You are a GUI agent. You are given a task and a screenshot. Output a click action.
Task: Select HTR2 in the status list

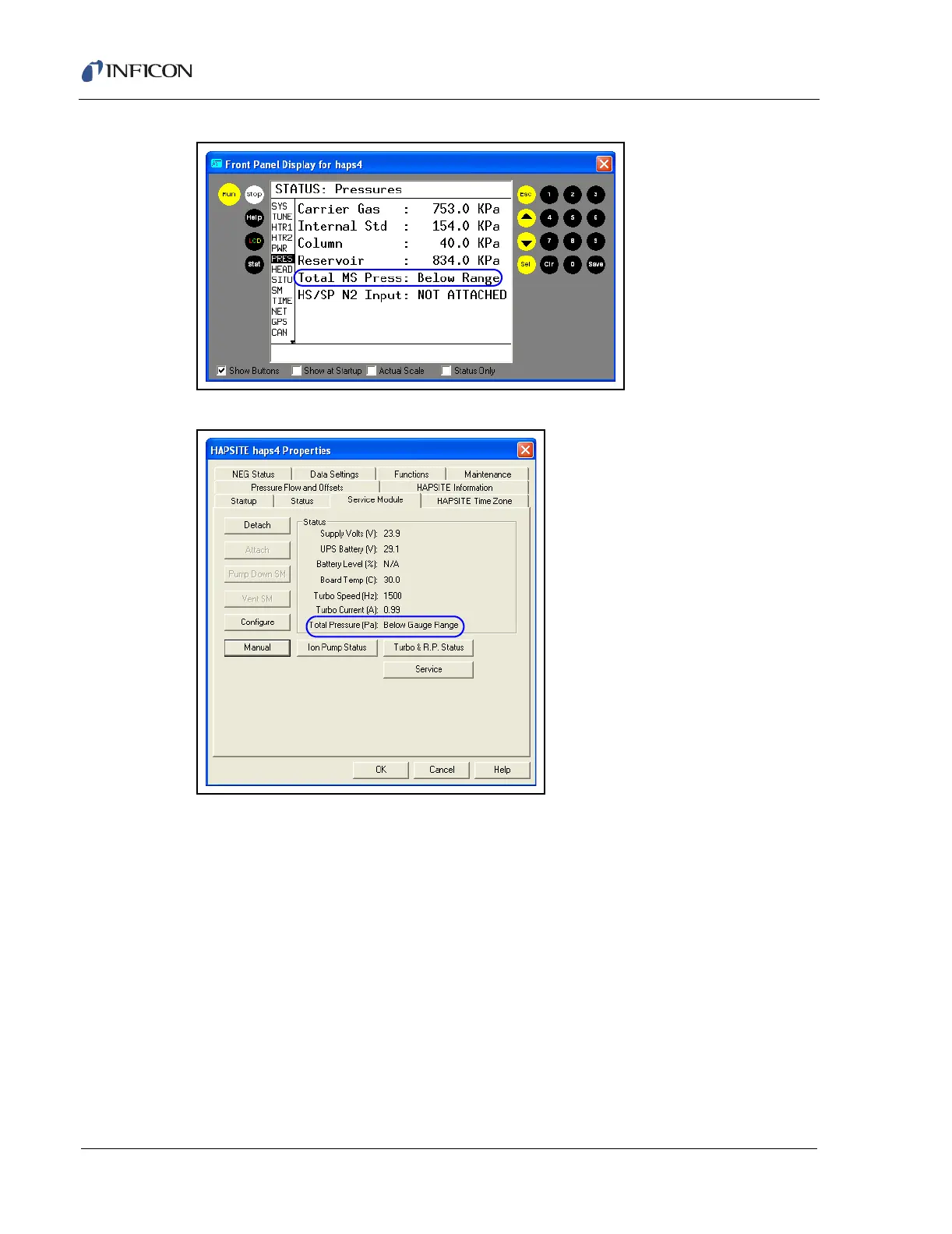tap(282, 238)
